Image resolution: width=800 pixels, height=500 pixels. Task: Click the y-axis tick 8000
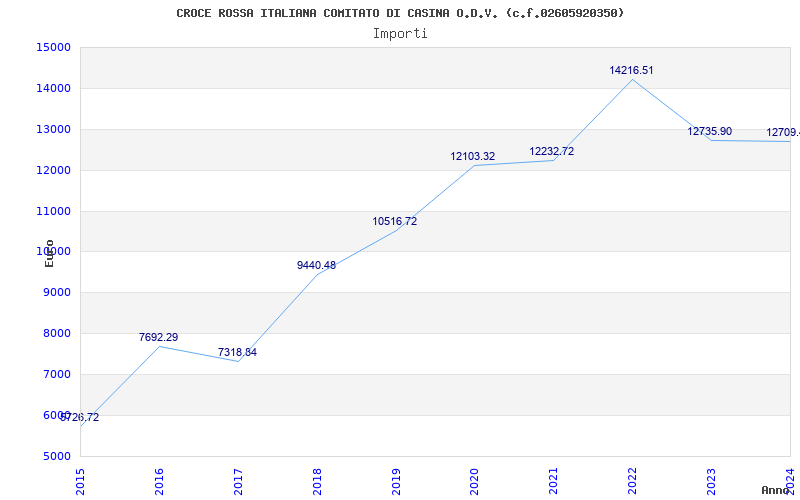click(x=57, y=334)
